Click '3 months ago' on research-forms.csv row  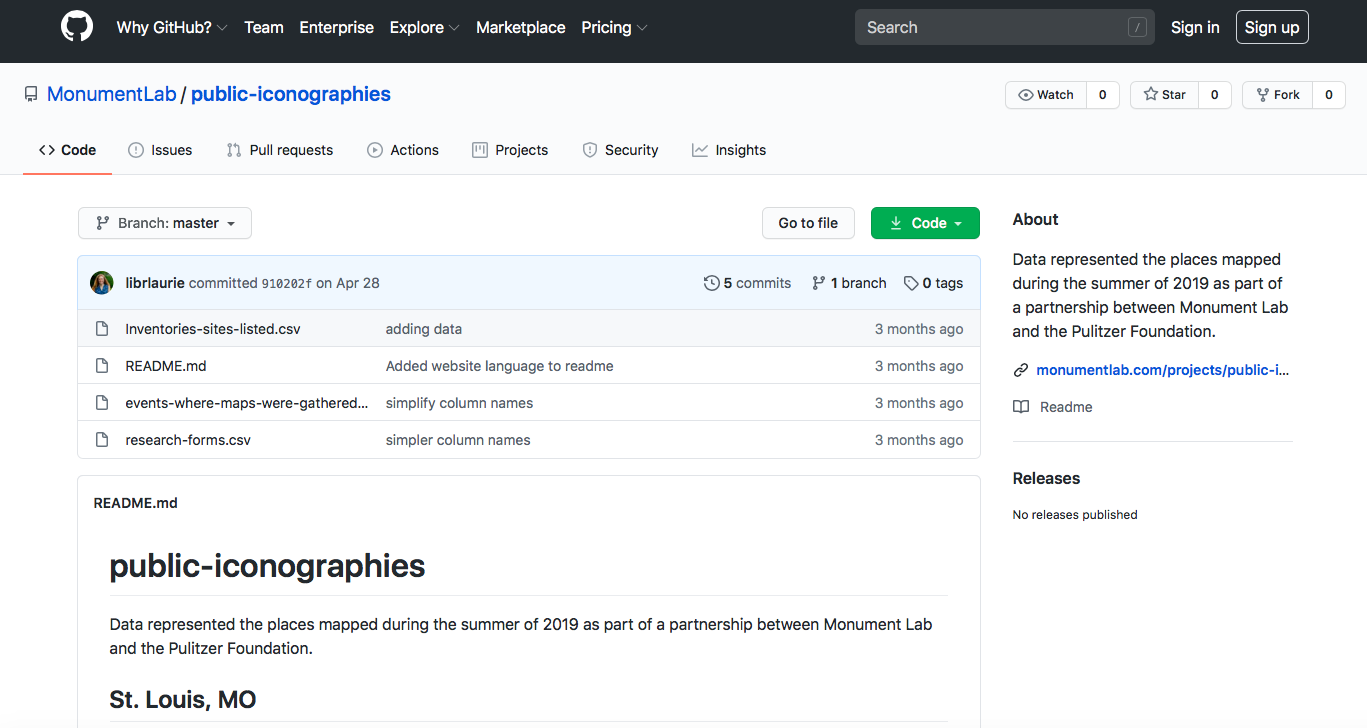pos(919,440)
